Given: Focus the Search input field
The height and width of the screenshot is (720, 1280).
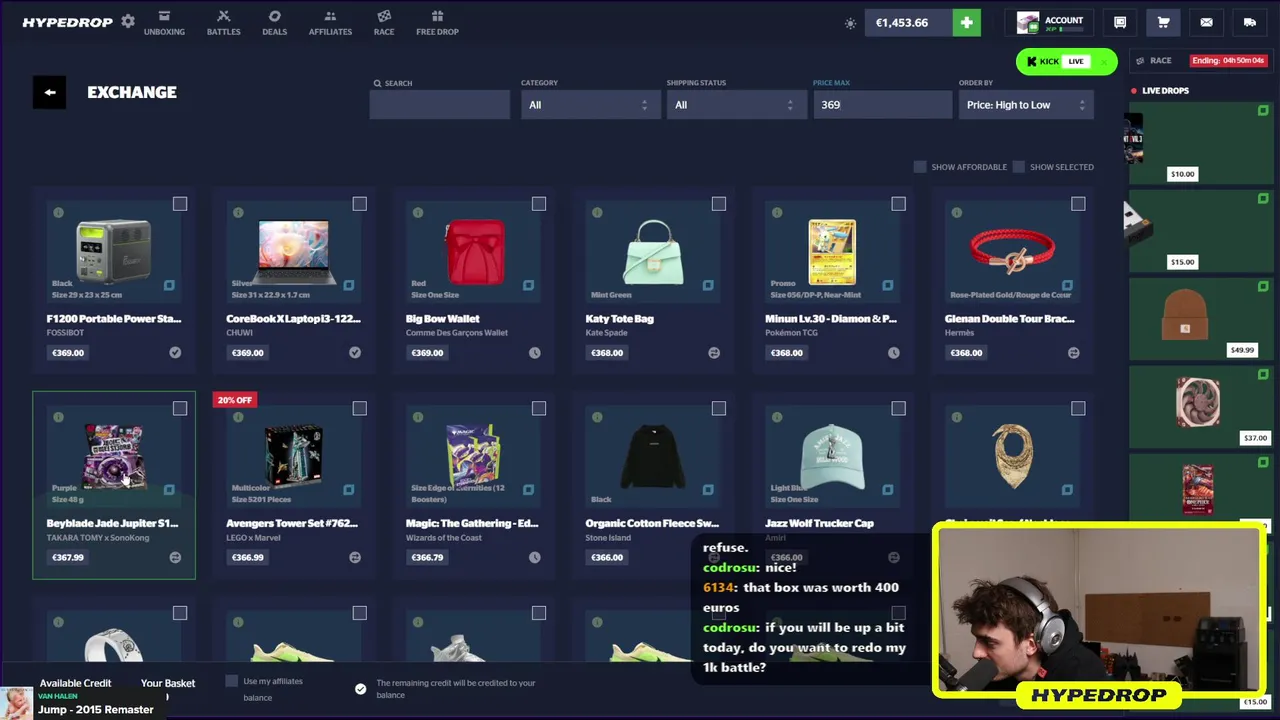Looking at the screenshot, I should (x=440, y=105).
